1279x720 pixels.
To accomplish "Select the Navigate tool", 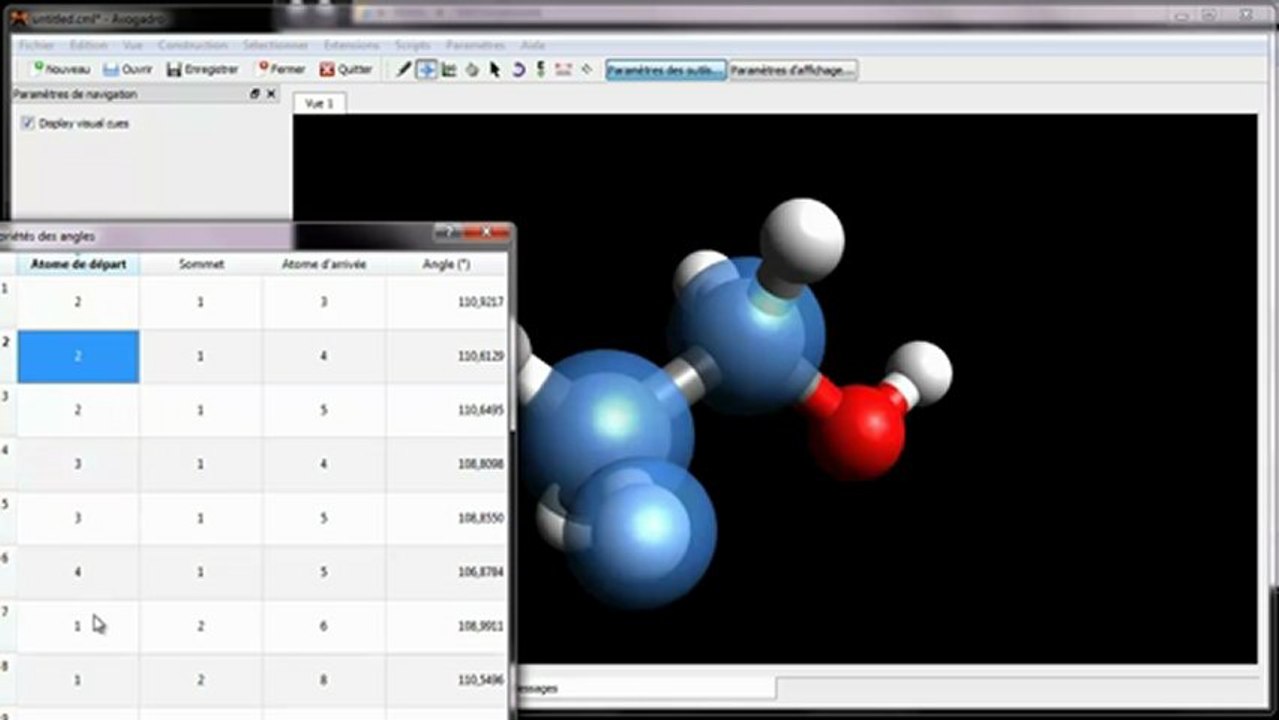I will coord(427,70).
